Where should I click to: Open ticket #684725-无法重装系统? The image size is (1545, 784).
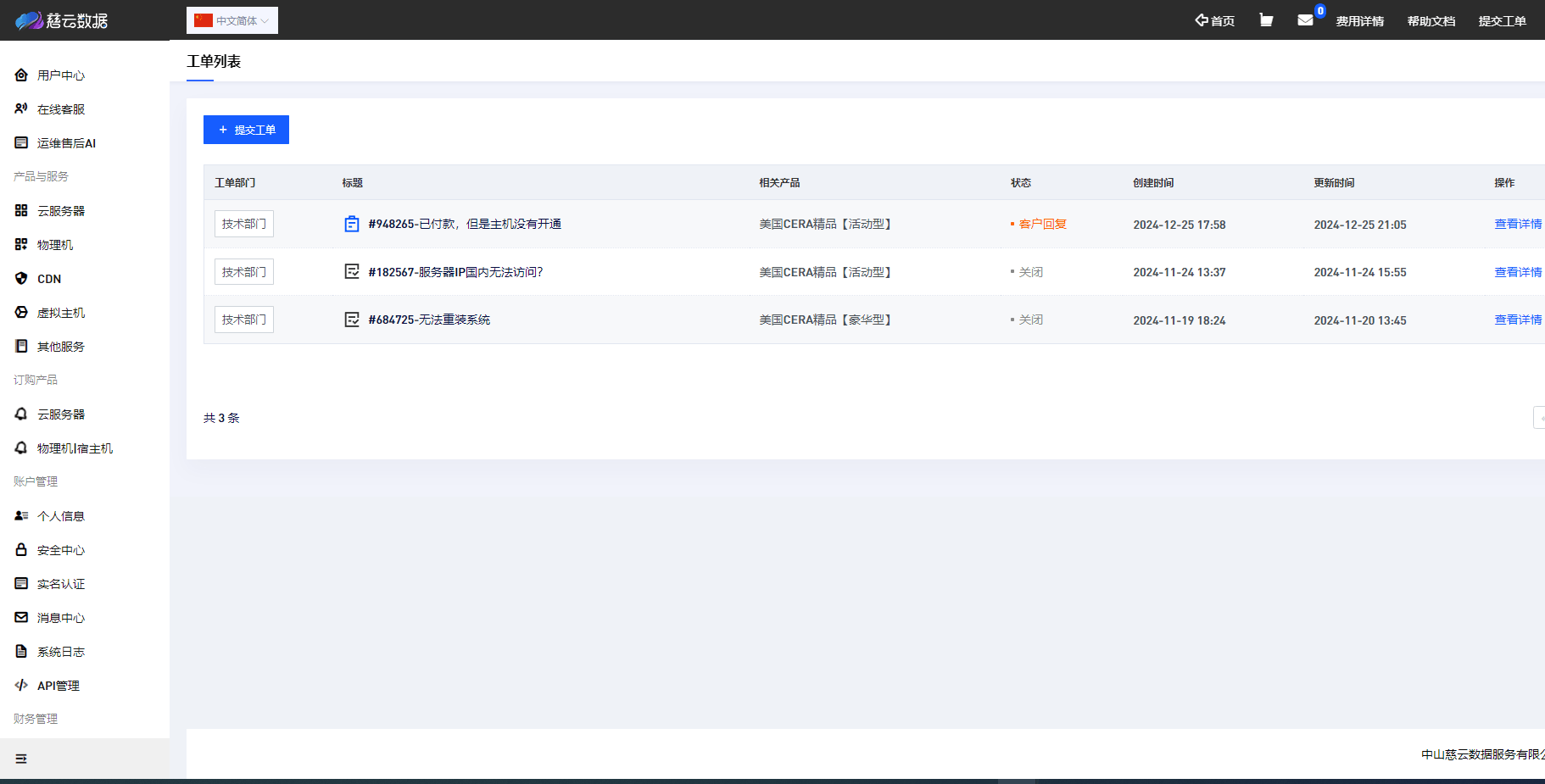(x=429, y=320)
